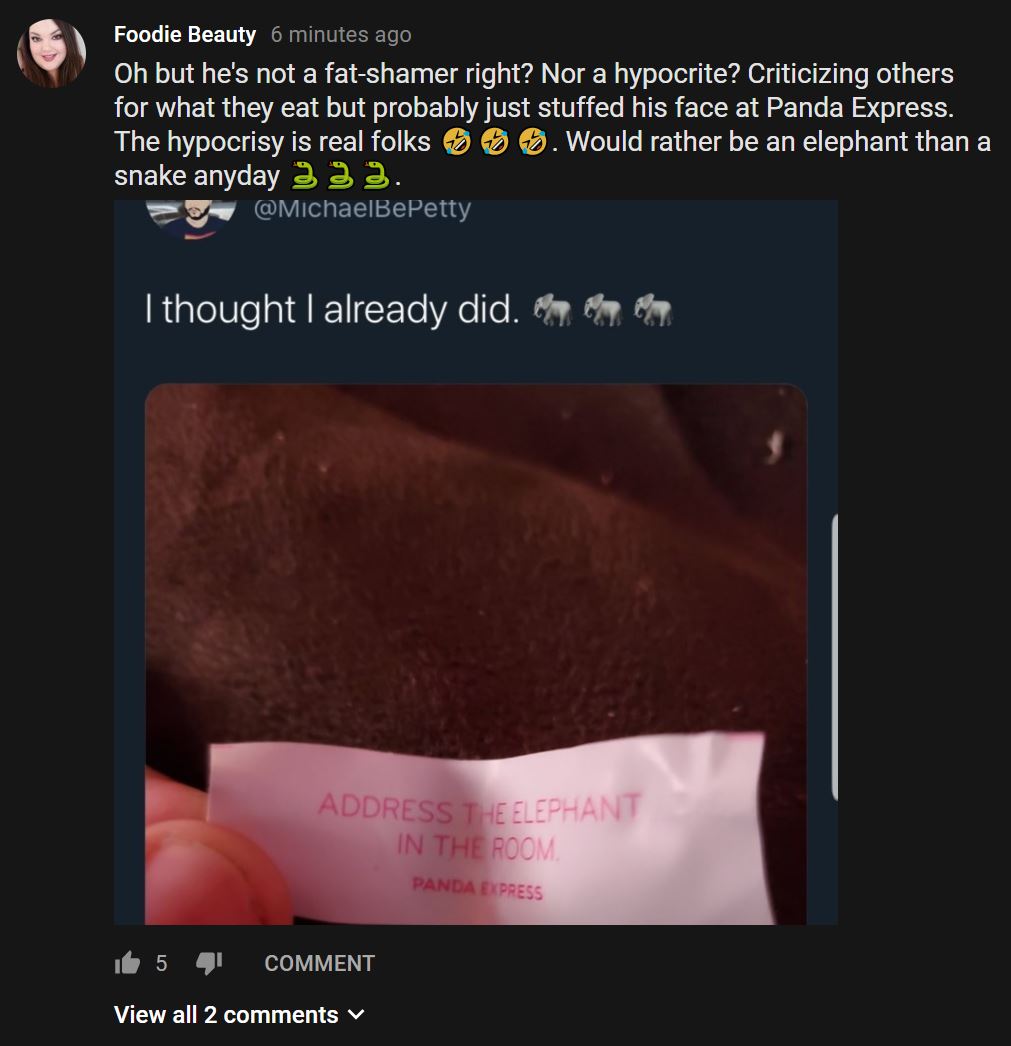1011x1046 pixels.
Task: Click the Panda Express label on the fortune slip
Action: [477, 888]
